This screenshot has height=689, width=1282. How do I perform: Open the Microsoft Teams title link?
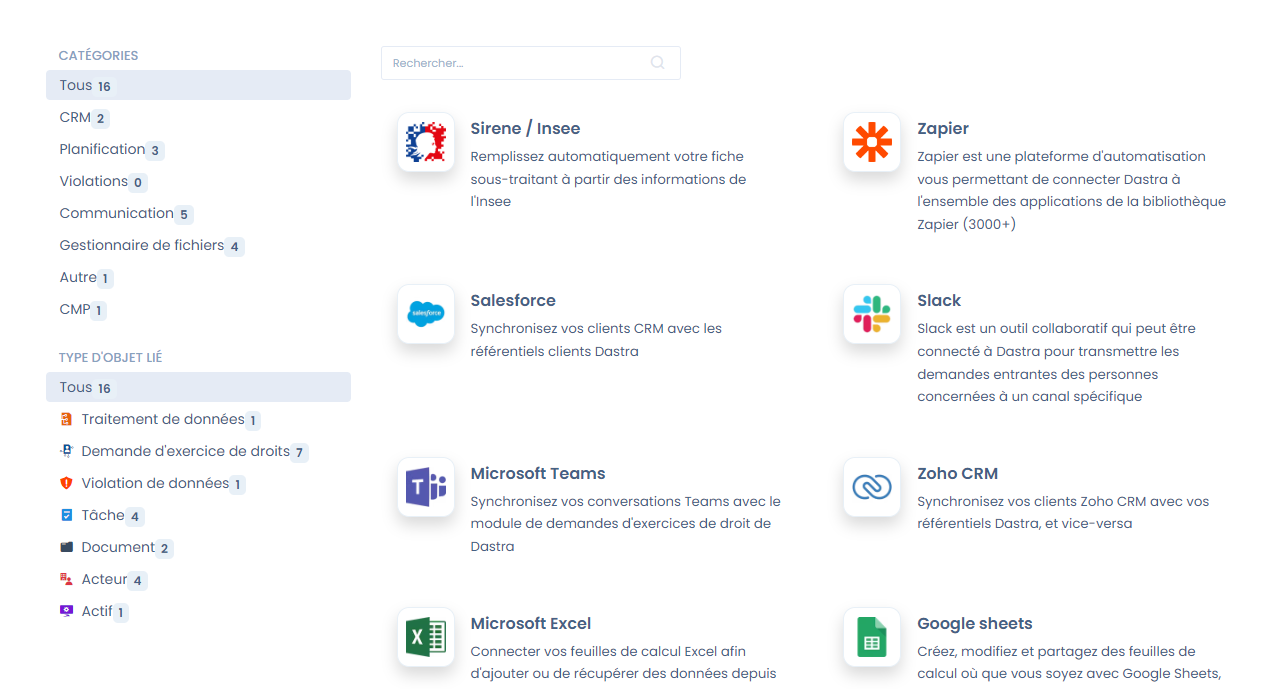538,473
